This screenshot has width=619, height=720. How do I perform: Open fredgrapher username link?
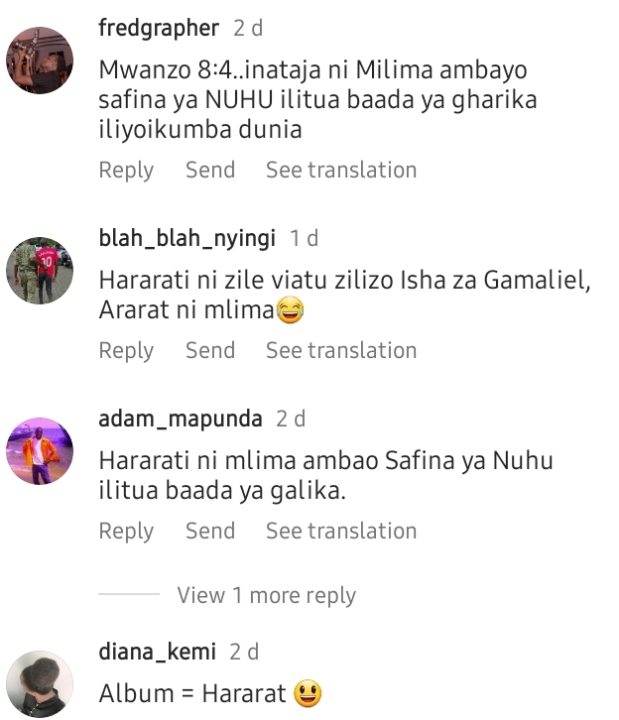click(159, 28)
